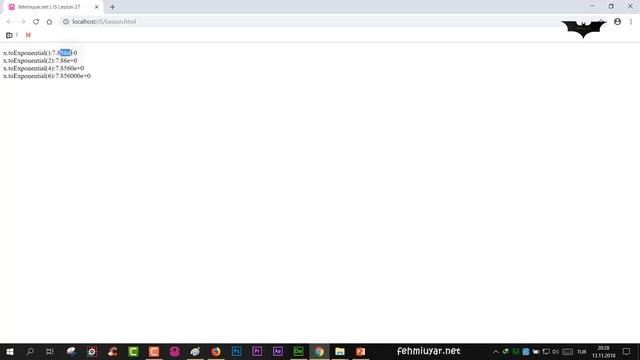Go forward in browser history
This screenshot has height=360, width=640.
(22, 22)
